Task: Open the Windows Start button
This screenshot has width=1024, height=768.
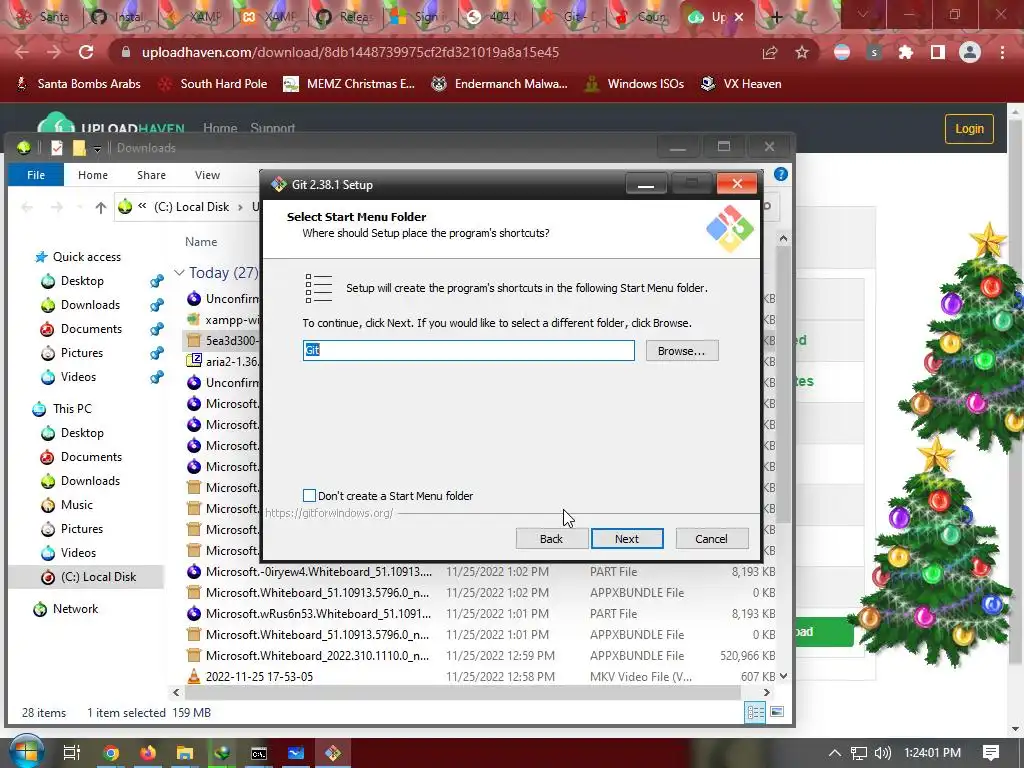Action: pyautogui.click(x=26, y=752)
